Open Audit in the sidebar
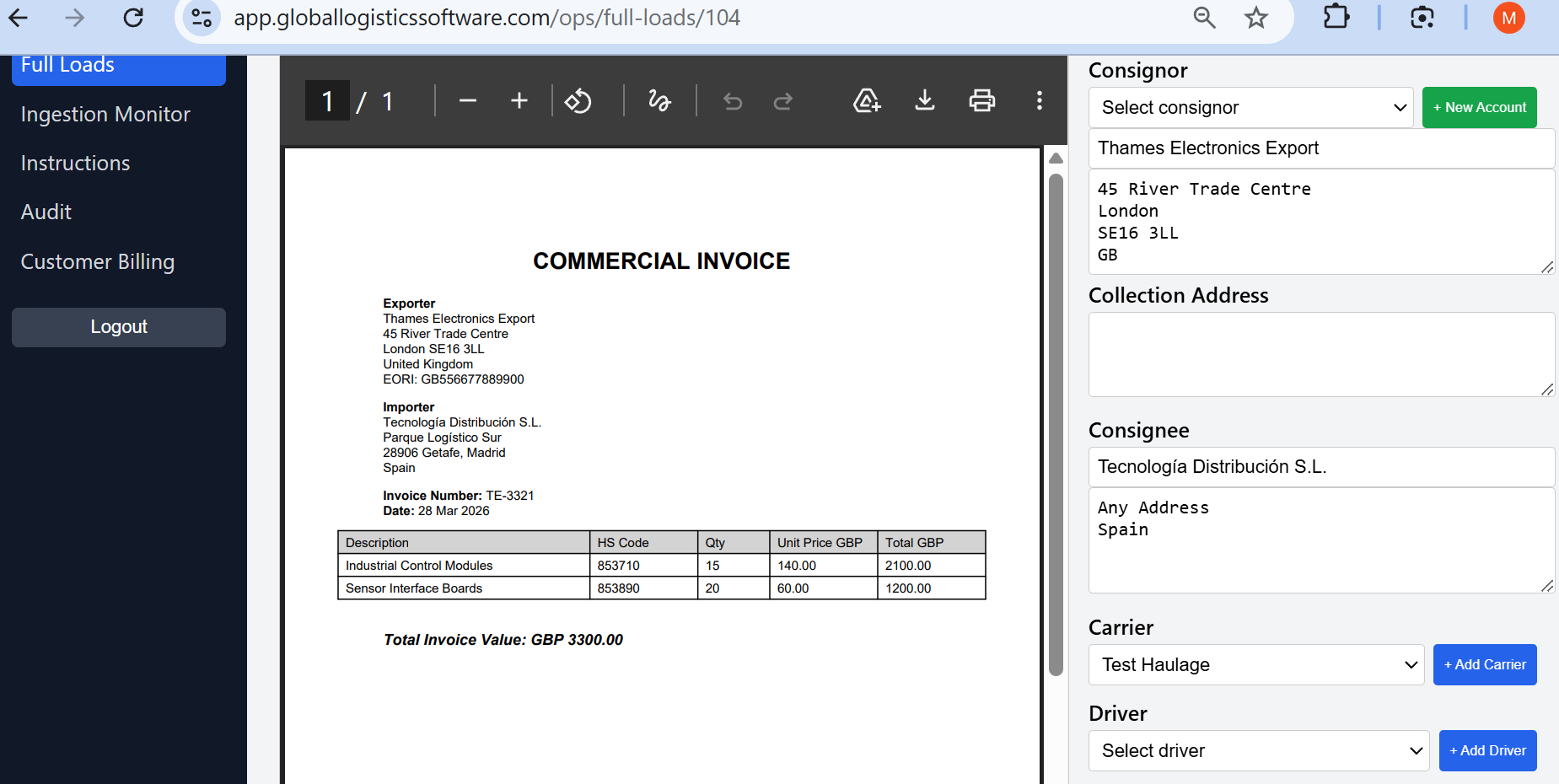Image resolution: width=1559 pixels, height=784 pixels. (x=46, y=212)
